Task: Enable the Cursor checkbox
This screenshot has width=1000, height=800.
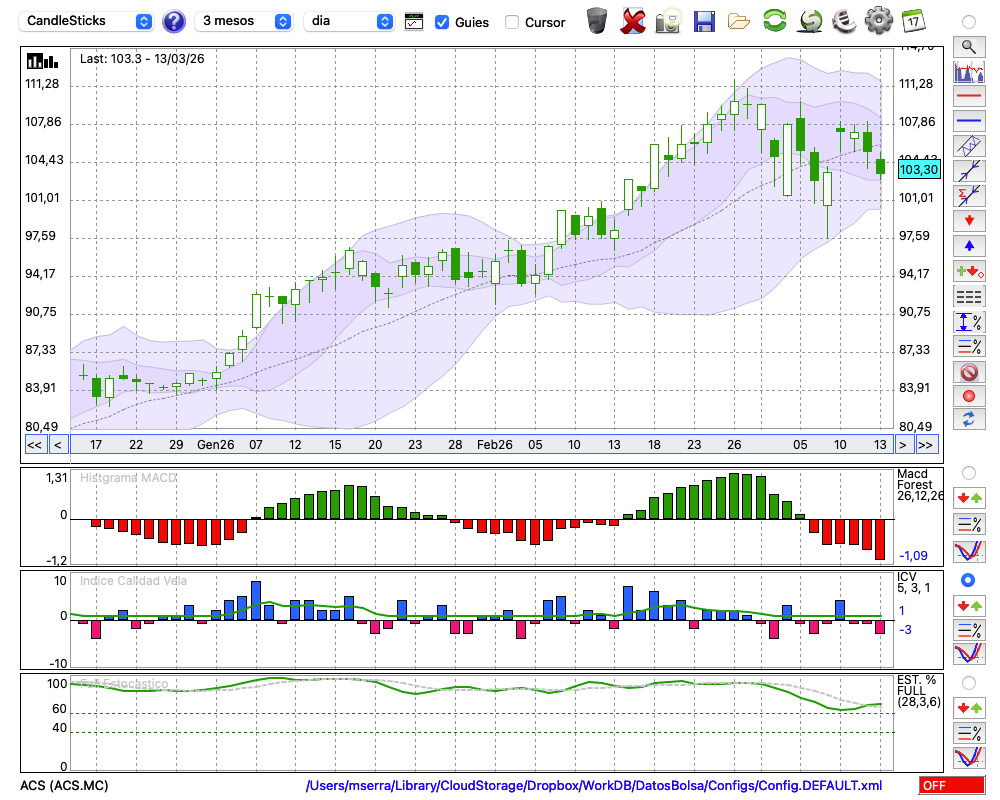Action: (512, 22)
